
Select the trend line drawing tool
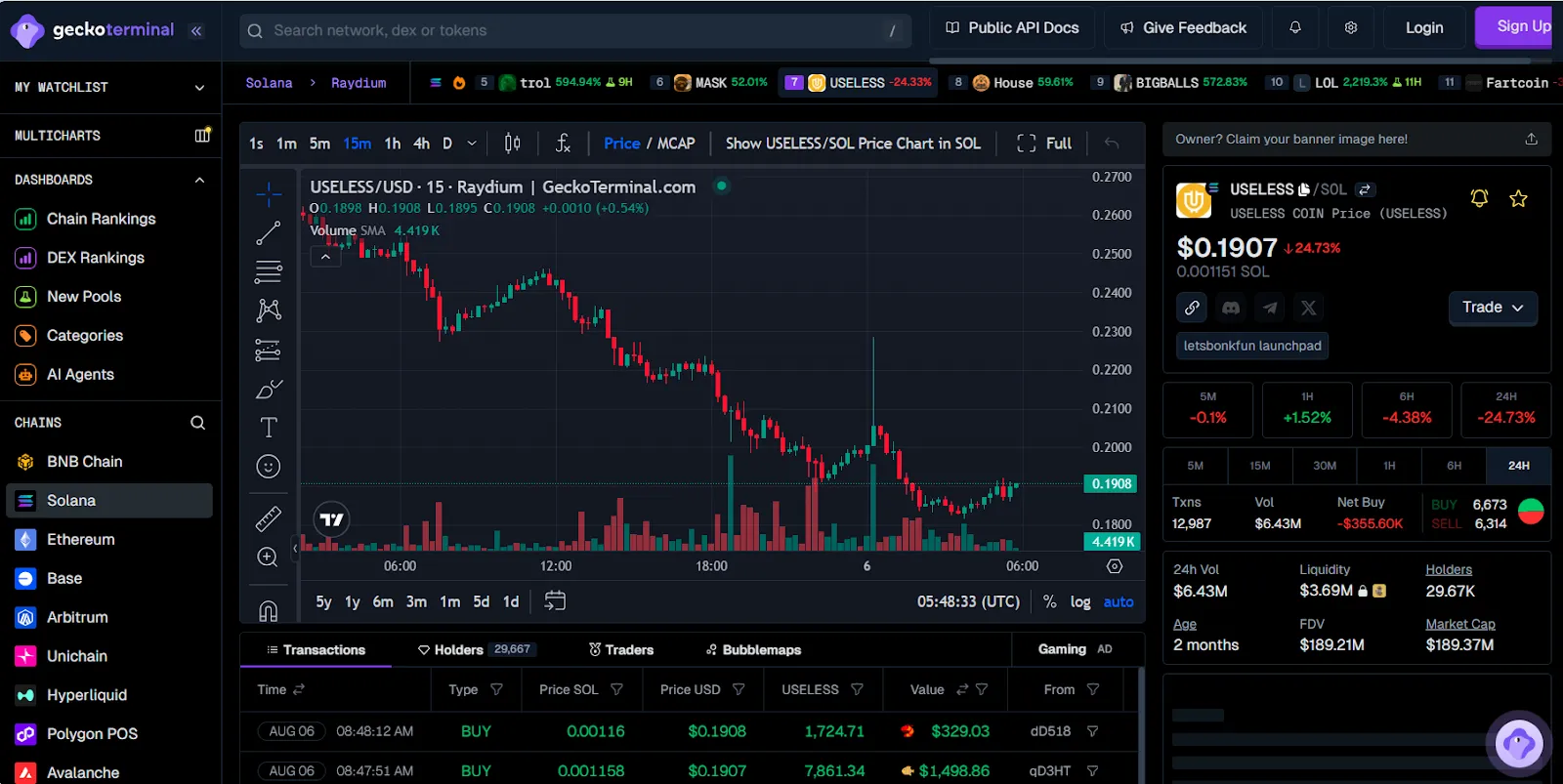pyautogui.click(x=269, y=233)
